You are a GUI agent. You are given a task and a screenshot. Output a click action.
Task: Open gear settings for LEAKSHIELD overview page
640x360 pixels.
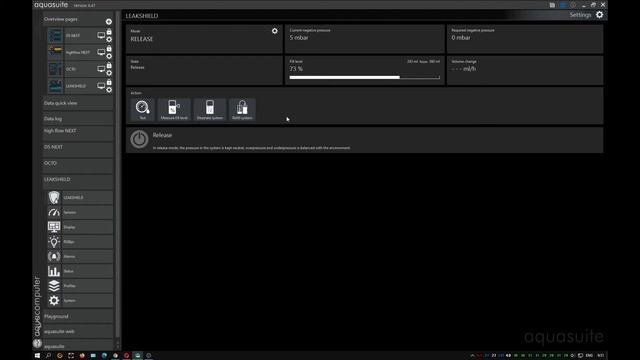(x=109, y=90)
